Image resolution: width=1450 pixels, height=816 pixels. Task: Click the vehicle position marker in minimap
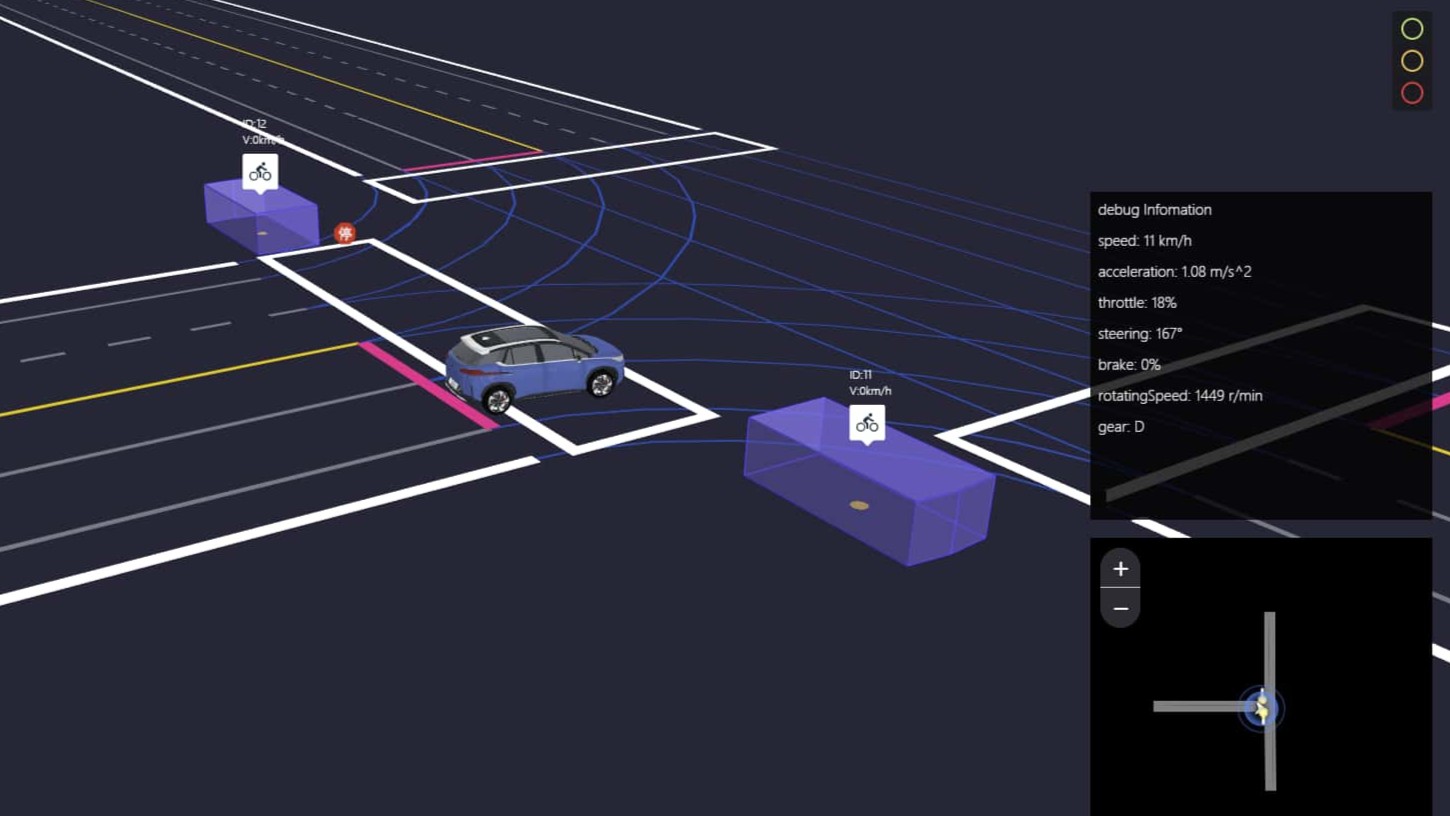point(1261,707)
